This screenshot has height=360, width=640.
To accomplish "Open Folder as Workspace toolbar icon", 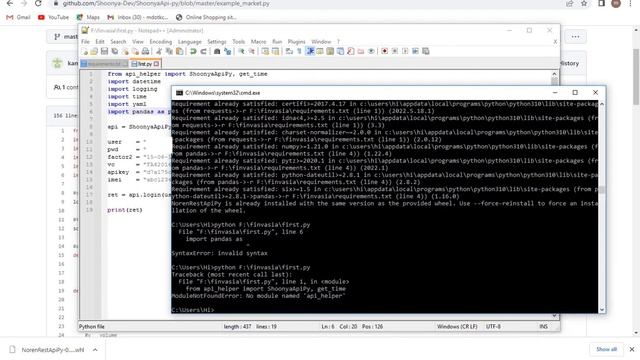I will click(360, 51).
